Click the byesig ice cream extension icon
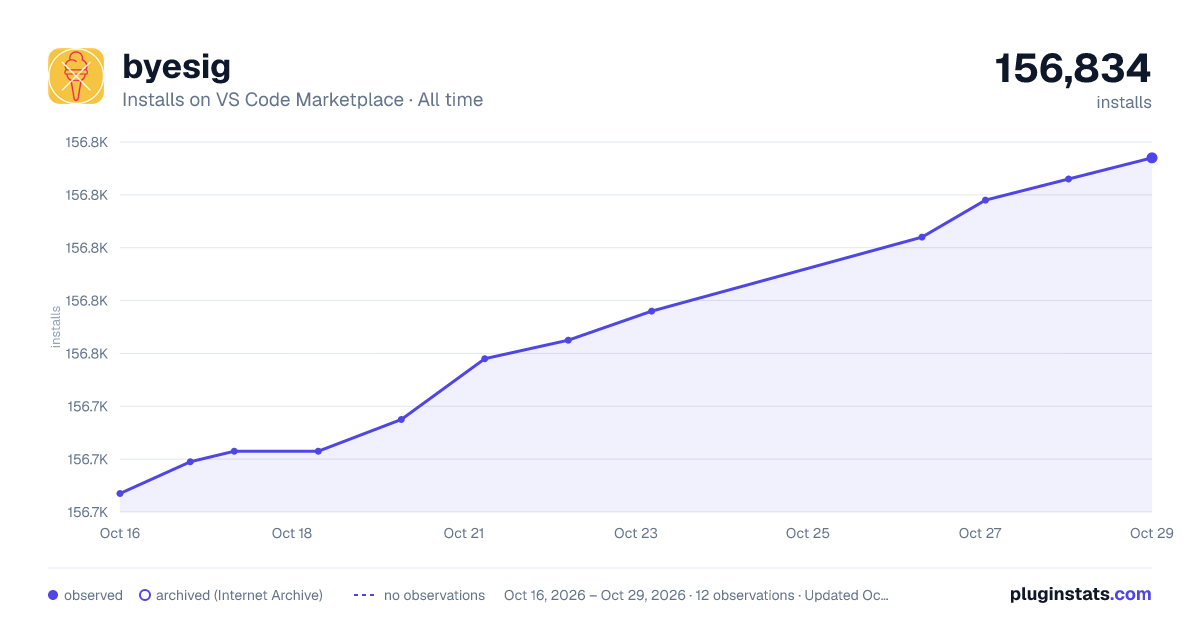The image size is (1200, 630). click(x=76, y=76)
